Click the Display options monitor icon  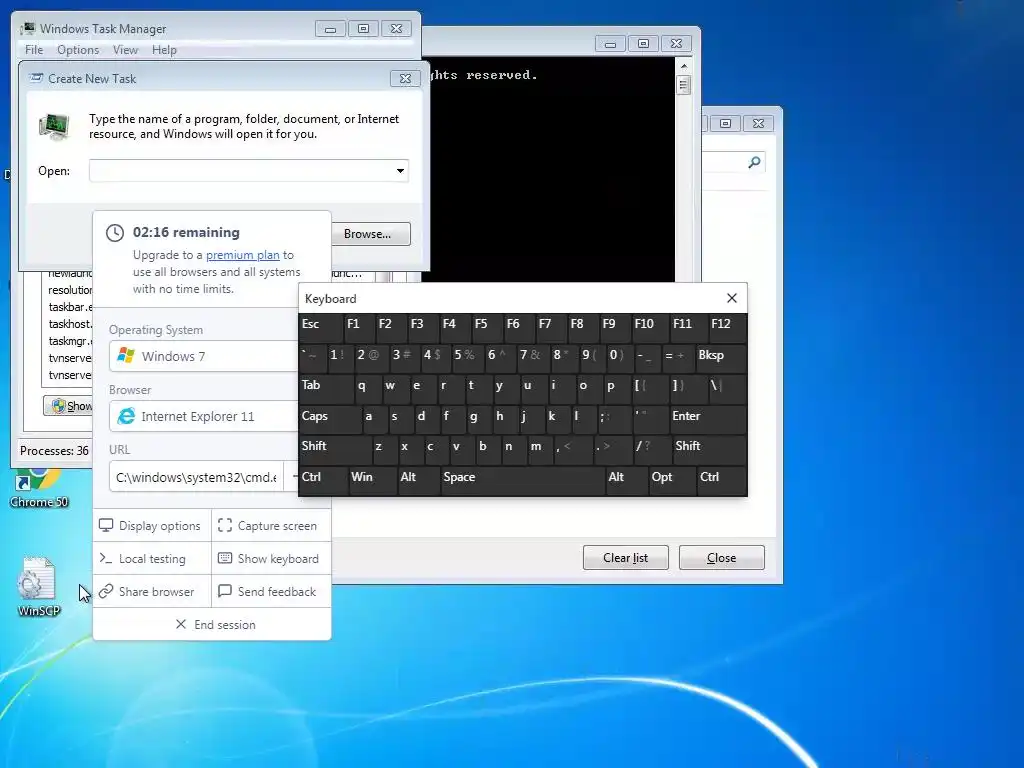coord(106,526)
